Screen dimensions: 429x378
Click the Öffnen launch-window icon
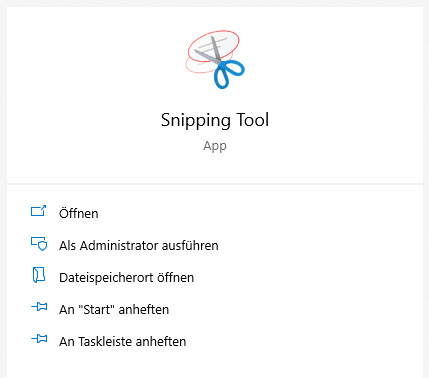pyautogui.click(x=39, y=211)
